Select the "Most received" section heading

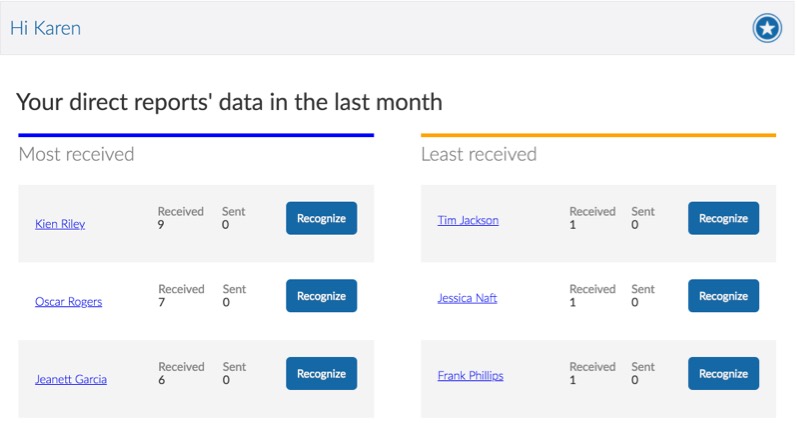76,154
